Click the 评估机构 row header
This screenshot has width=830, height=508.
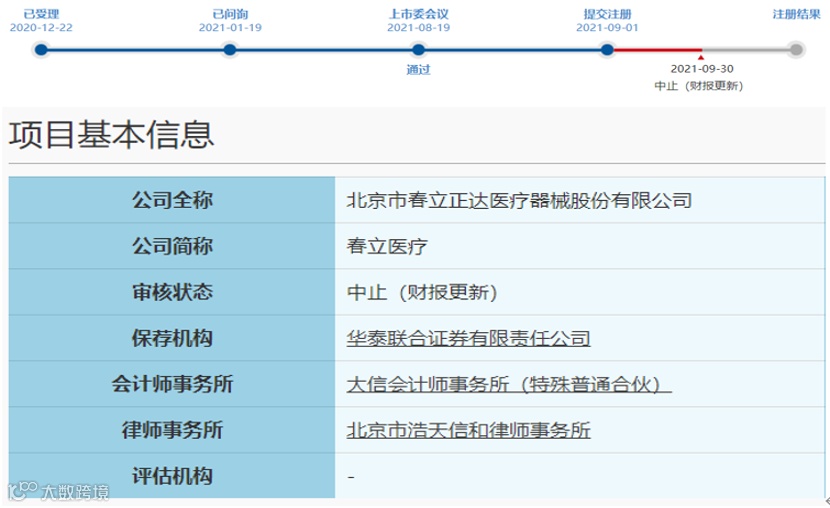(x=172, y=476)
